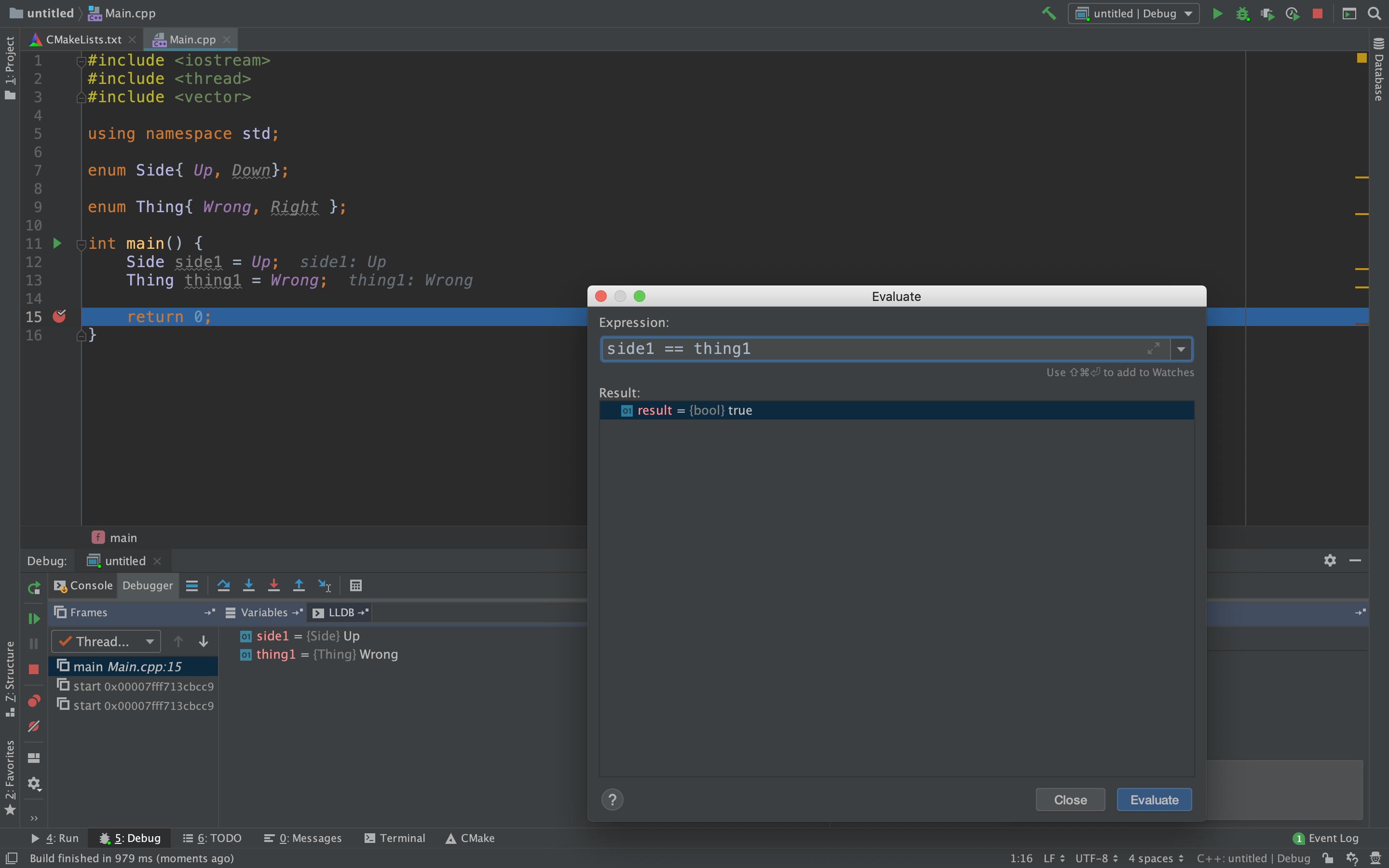Open the Event Log

coord(1325,838)
